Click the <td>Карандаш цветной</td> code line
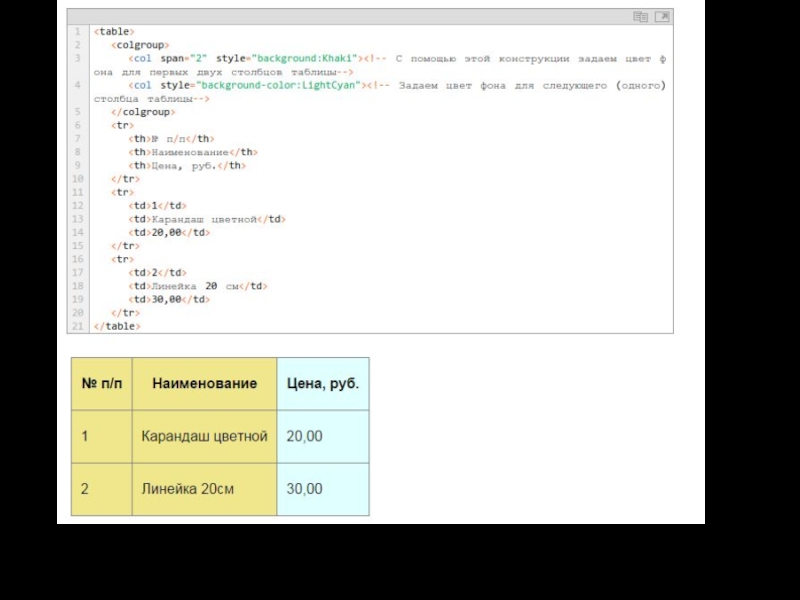The image size is (800, 600). (207, 219)
